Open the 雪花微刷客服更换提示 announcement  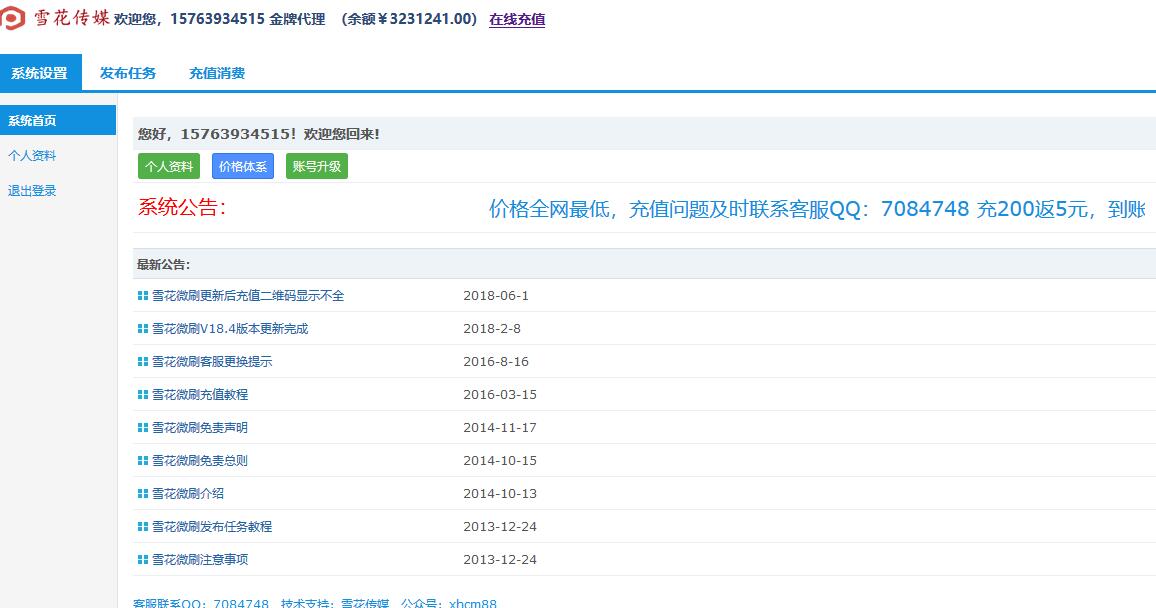point(212,362)
